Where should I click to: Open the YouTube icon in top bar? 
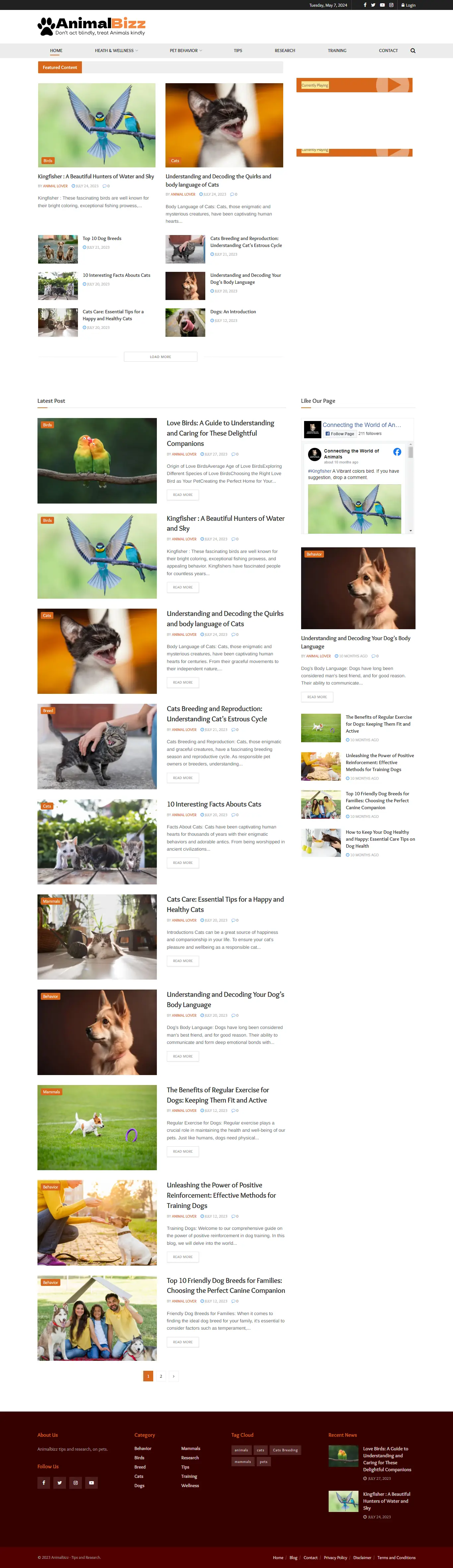382,5
